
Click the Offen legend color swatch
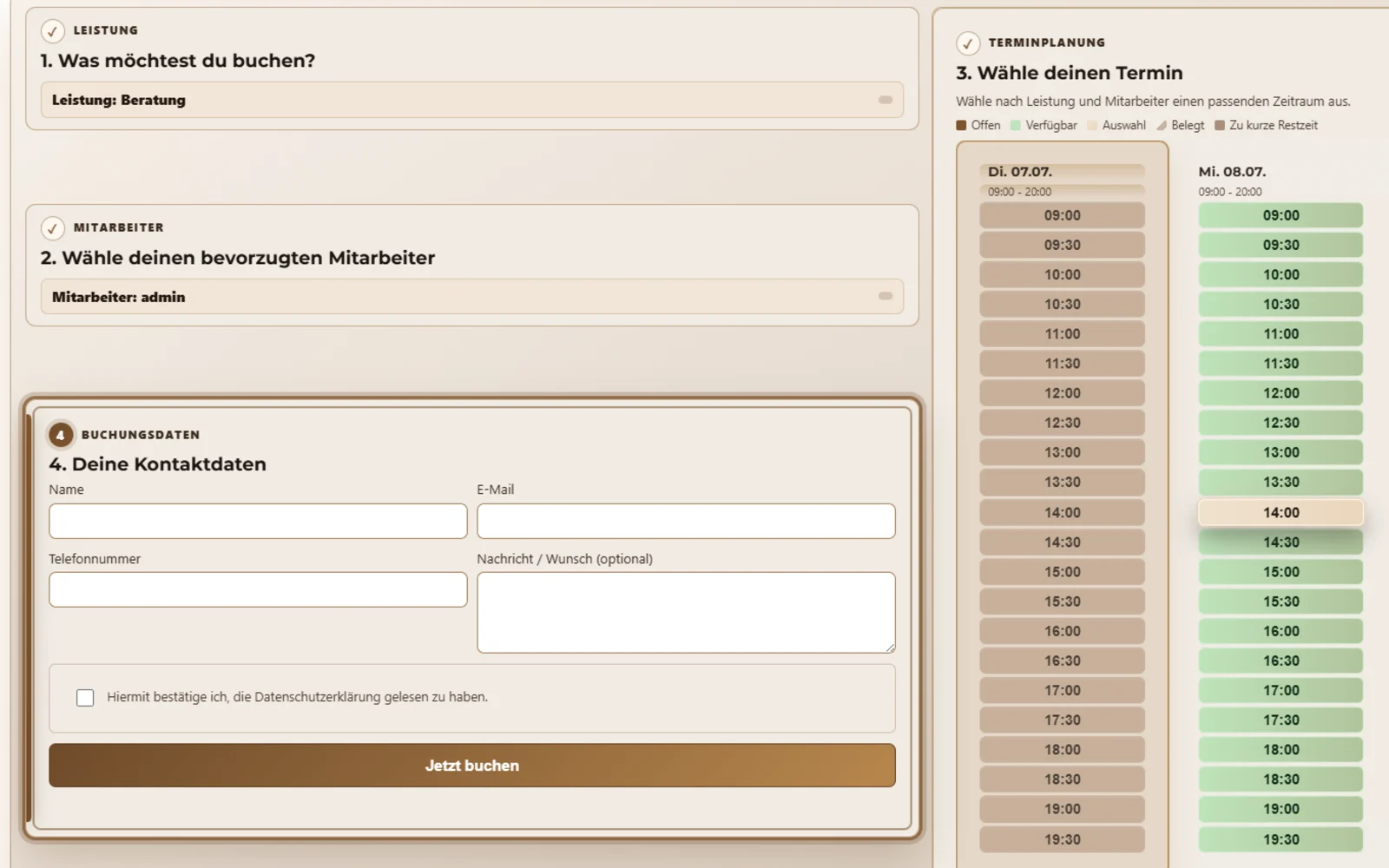(961, 126)
